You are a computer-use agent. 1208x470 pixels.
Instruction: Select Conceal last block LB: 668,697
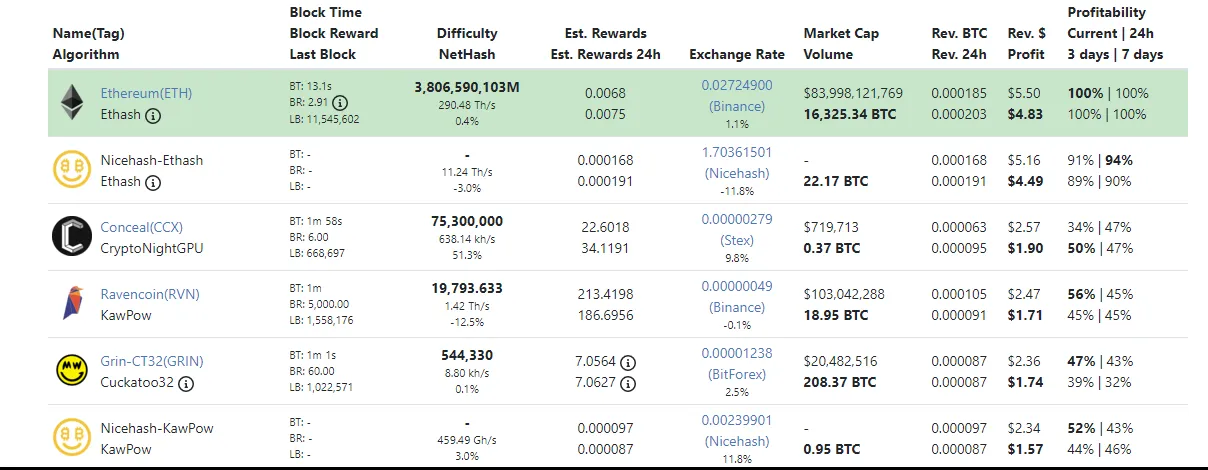317,252
